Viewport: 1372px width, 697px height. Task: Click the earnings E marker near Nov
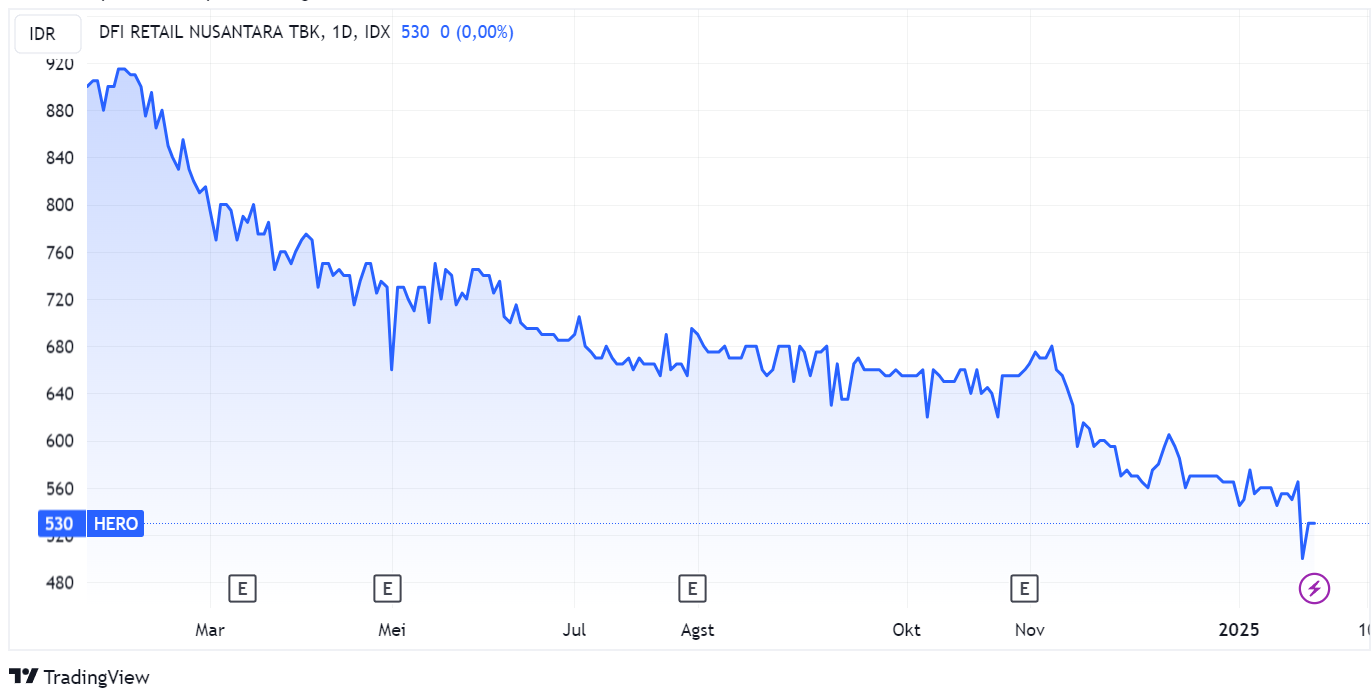click(1024, 588)
